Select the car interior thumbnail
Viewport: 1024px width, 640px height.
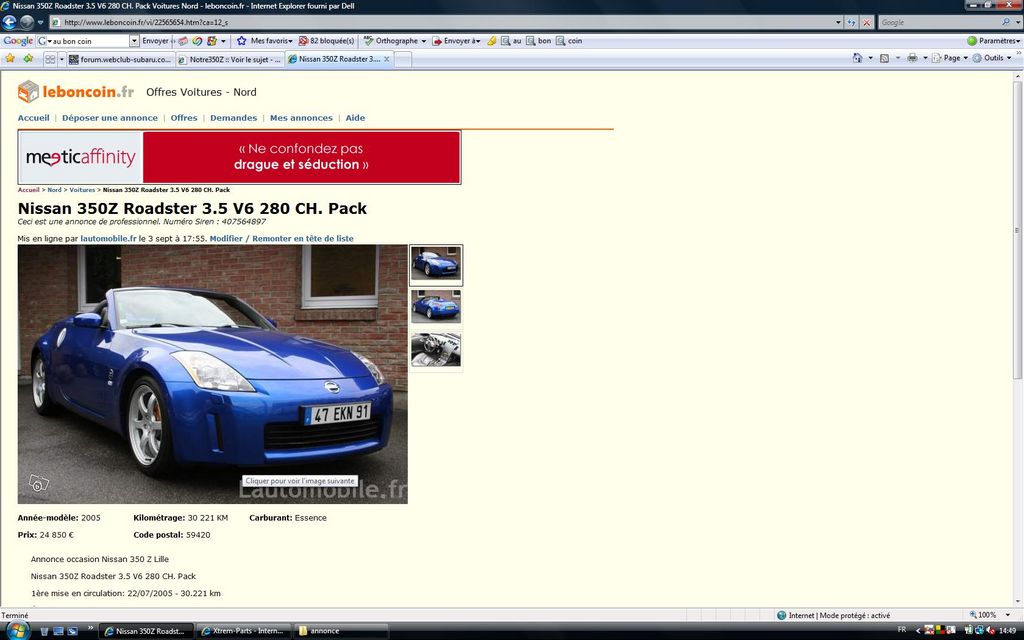click(x=436, y=350)
